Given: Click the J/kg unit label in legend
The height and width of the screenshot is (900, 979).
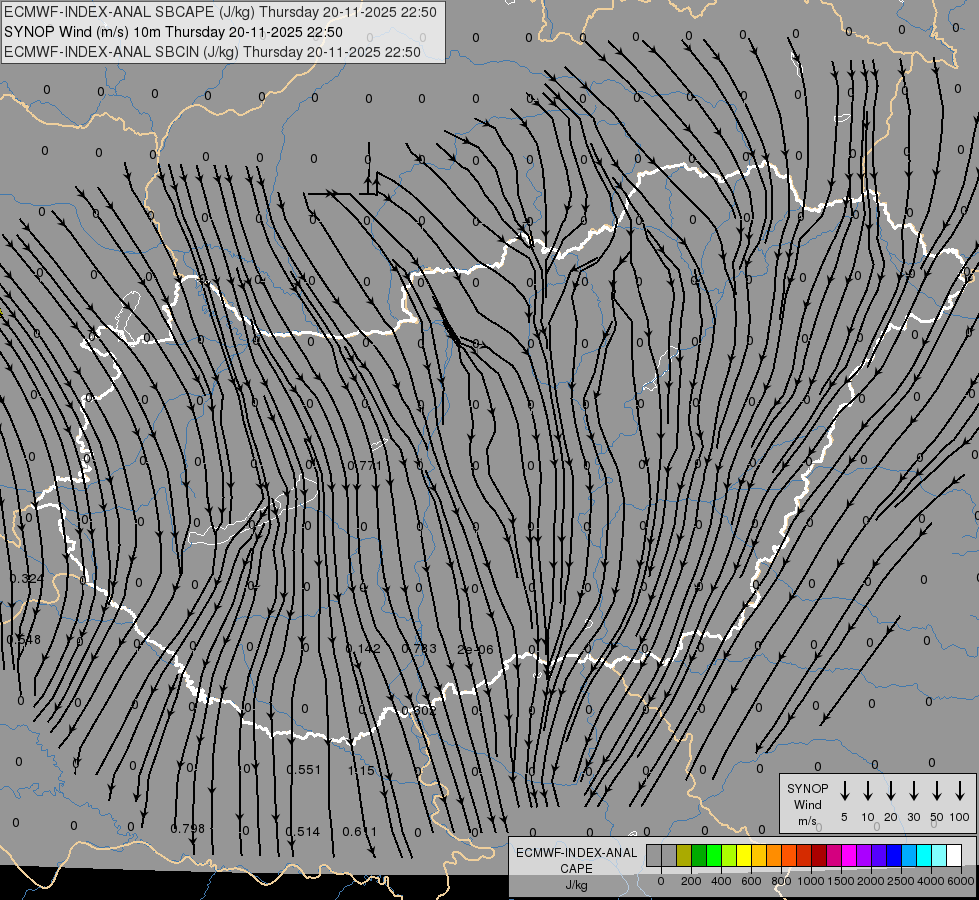Looking at the screenshot, I should 576,885.
